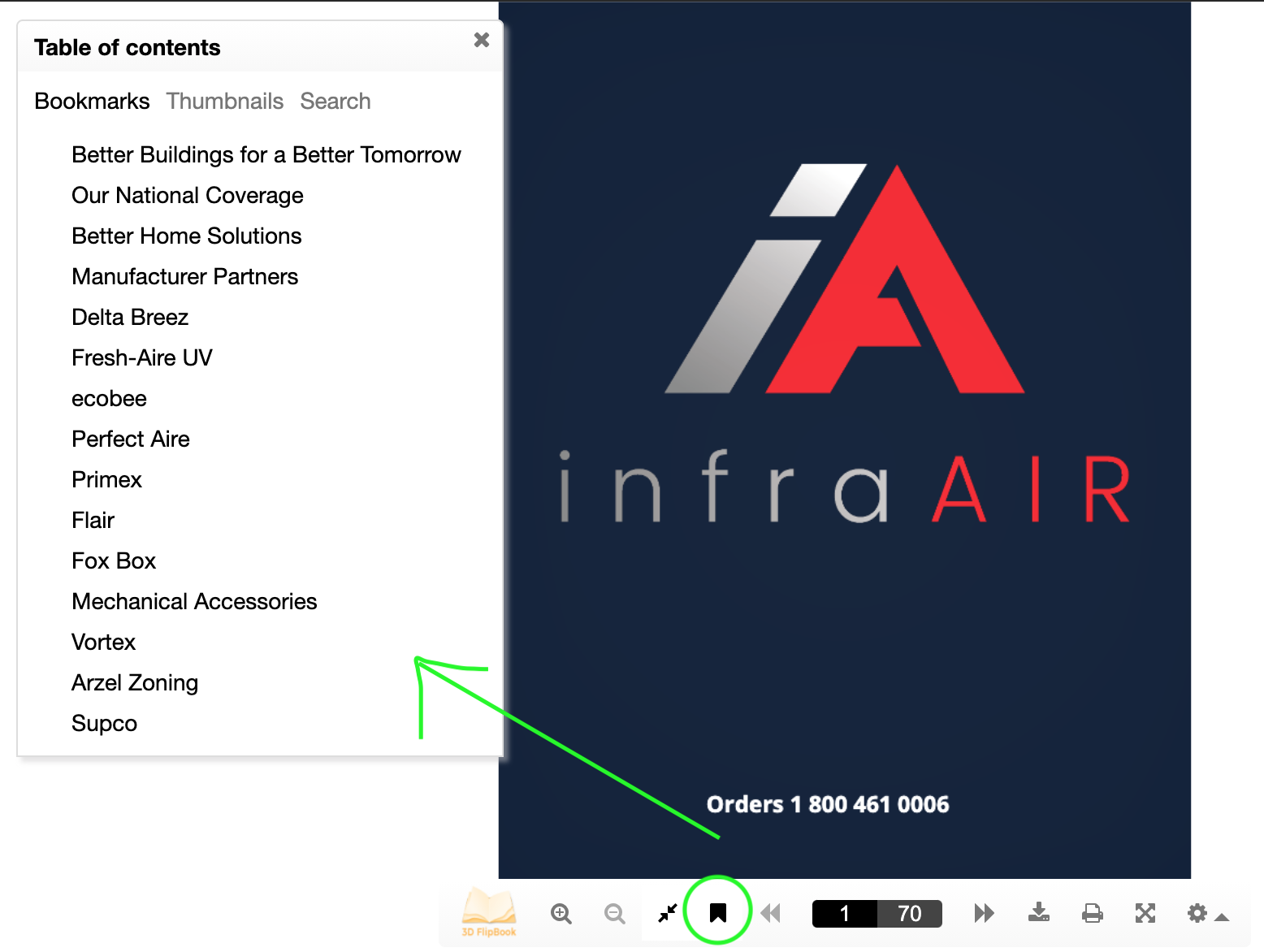The height and width of the screenshot is (952, 1264).
Task: Click the zoom in magnifier icon
Action: [x=561, y=914]
